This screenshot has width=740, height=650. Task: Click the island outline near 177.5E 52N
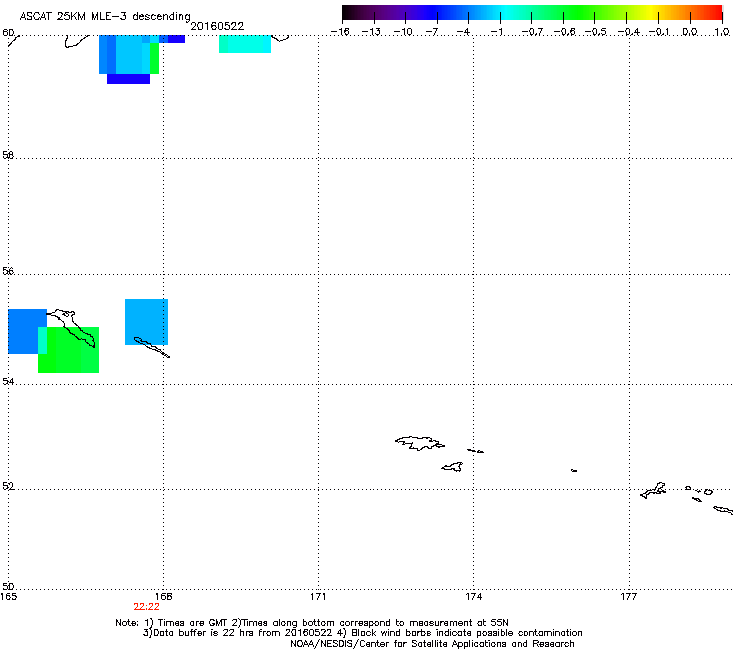tap(654, 490)
